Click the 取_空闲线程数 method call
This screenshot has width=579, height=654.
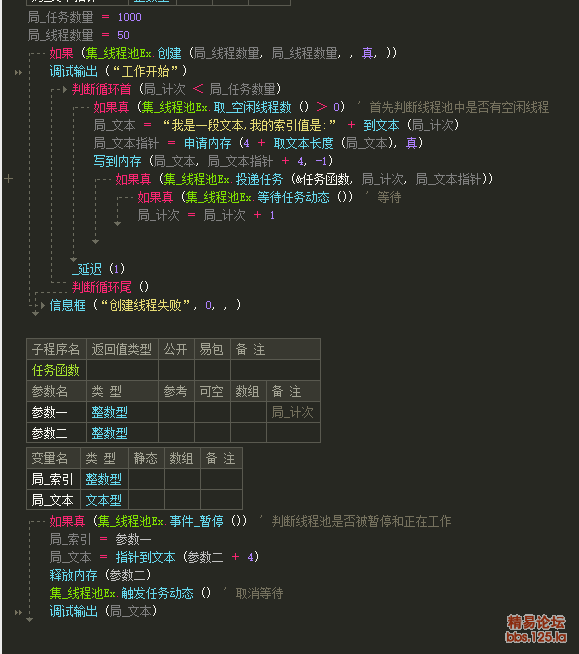pyautogui.click(x=252, y=107)
